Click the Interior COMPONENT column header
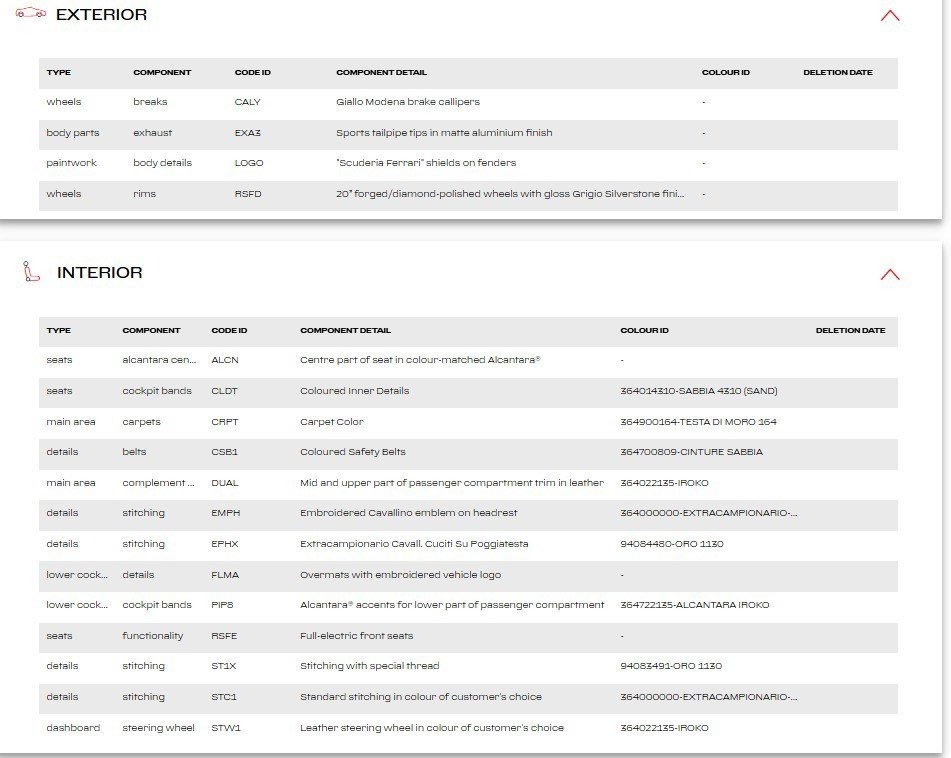Viewport: 951px width, 758px height. (x=151, y=330)
